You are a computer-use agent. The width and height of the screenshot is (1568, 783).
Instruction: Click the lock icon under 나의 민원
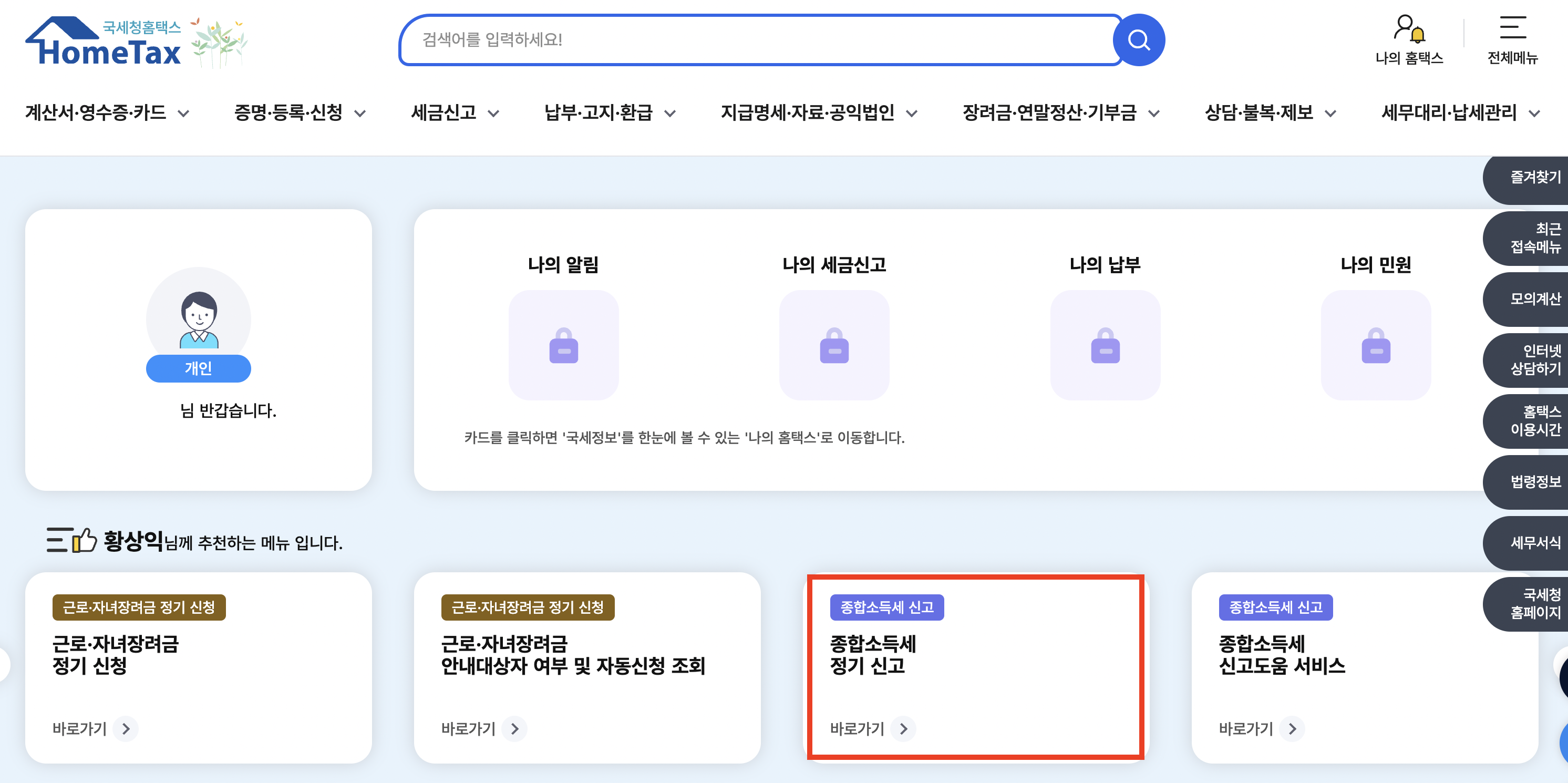1376,346
